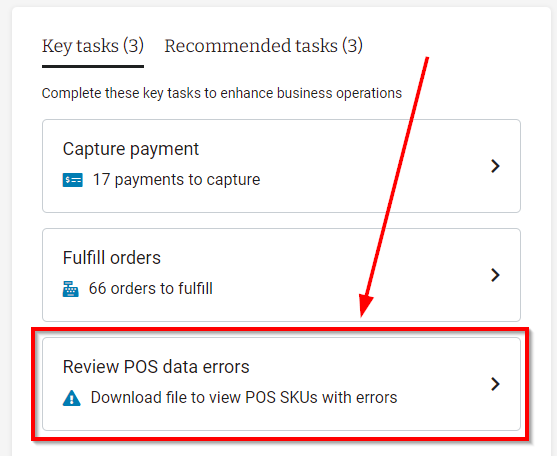The width and height of the screenshot is (557, 456).
Task: Select the Capture payment heading
Action: (130, 149)
